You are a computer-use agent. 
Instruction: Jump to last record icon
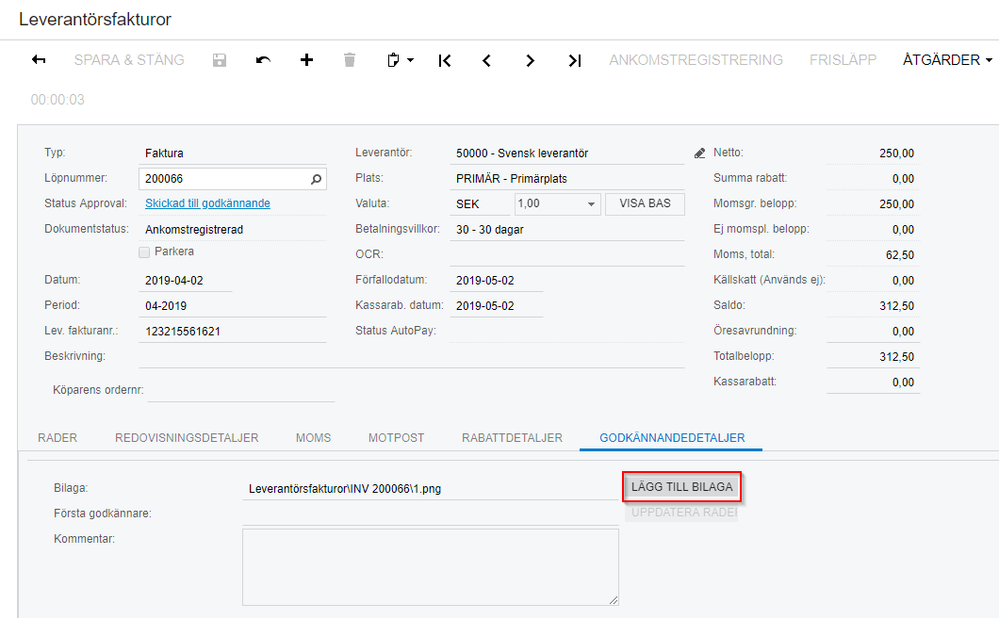(x=575, y=61)
